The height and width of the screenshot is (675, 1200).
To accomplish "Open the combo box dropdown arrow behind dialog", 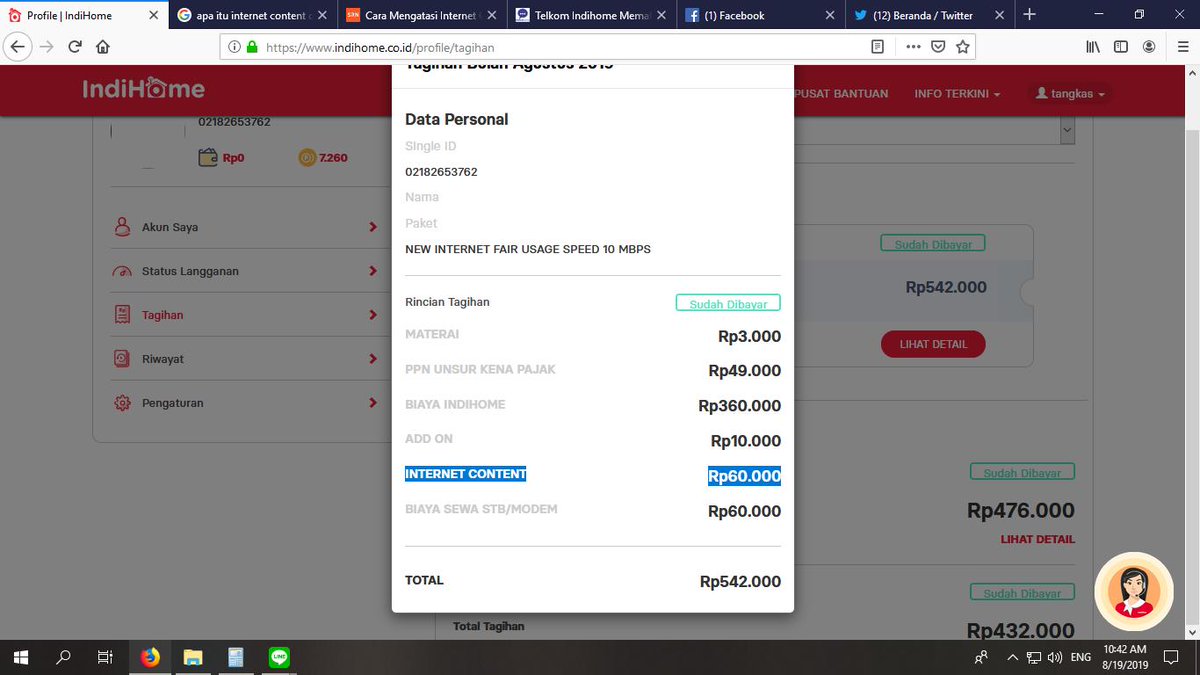I will point(1066,131).
